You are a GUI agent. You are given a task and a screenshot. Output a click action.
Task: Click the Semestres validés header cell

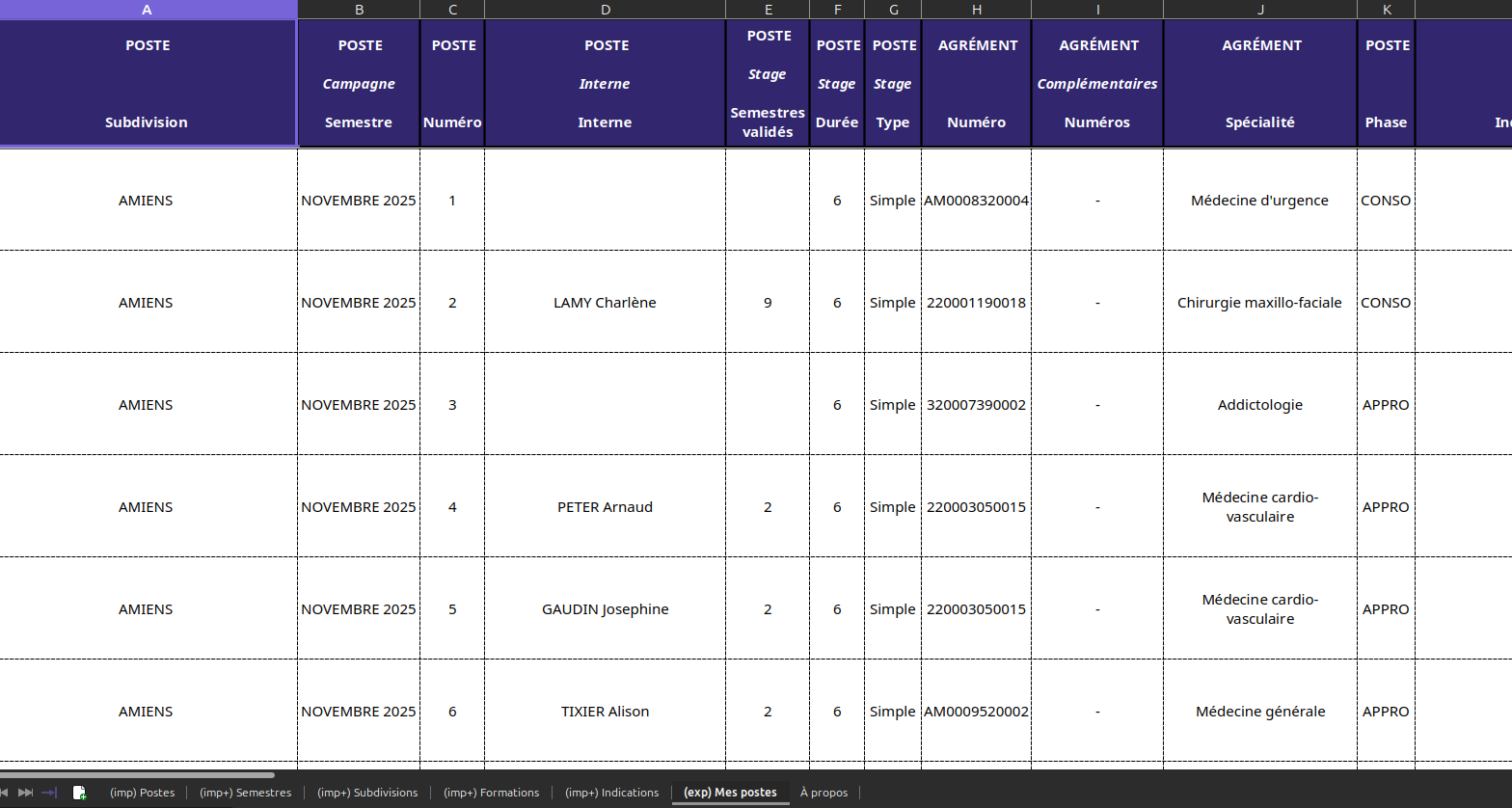(x=768, y=83)
